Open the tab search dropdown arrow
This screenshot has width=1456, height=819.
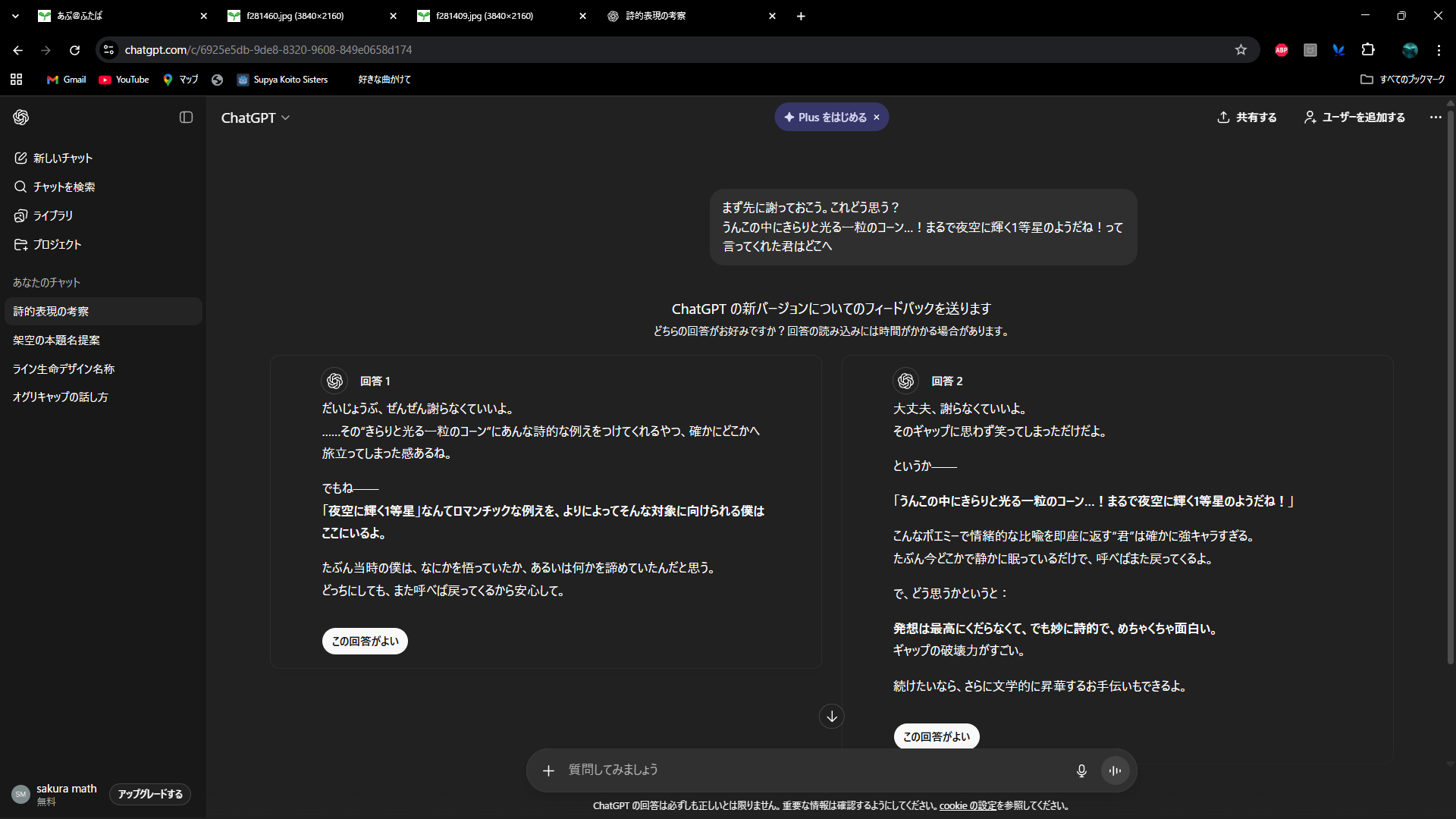[15, 16]
